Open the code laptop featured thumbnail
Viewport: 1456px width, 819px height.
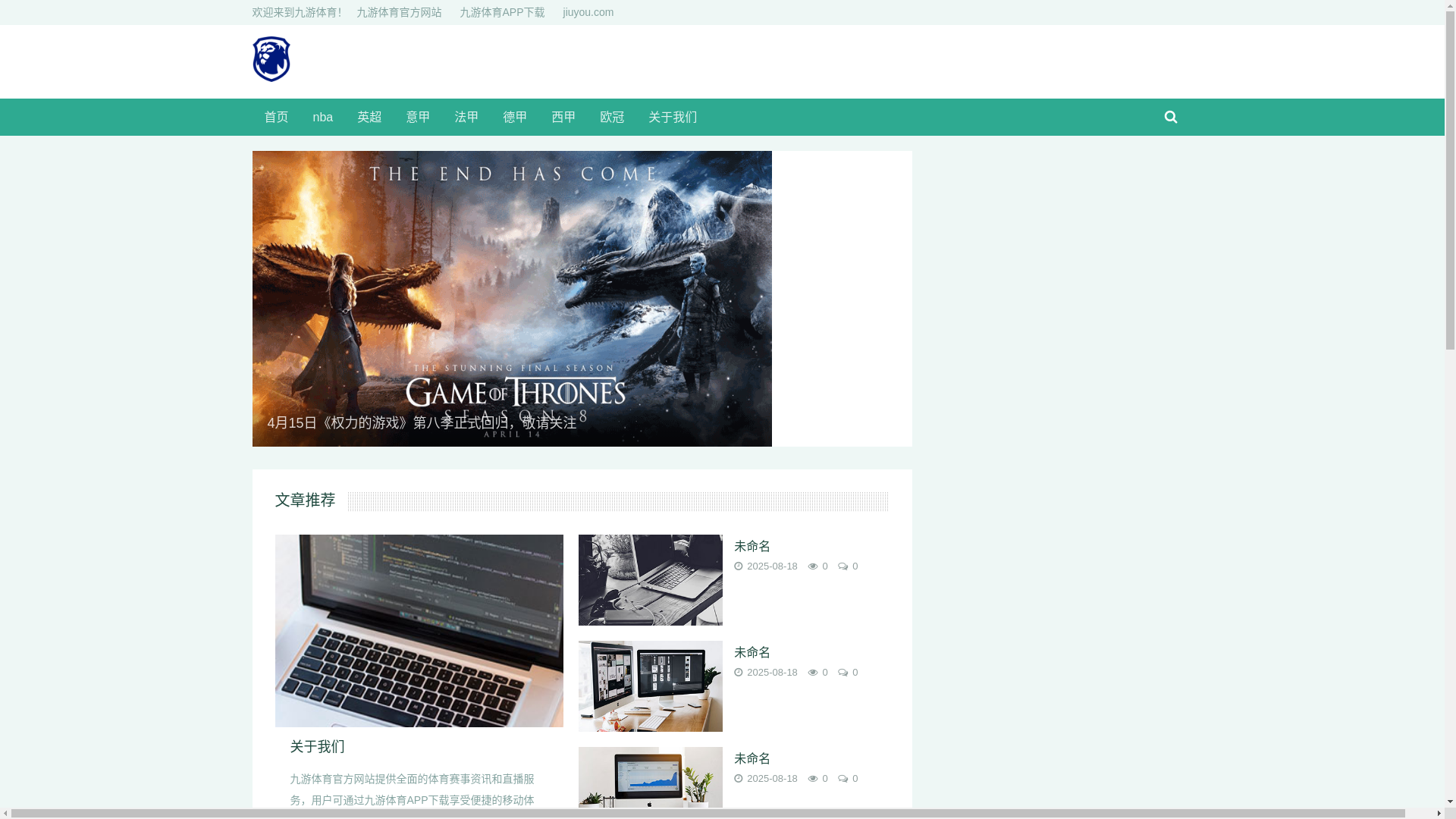pos(419,631)
